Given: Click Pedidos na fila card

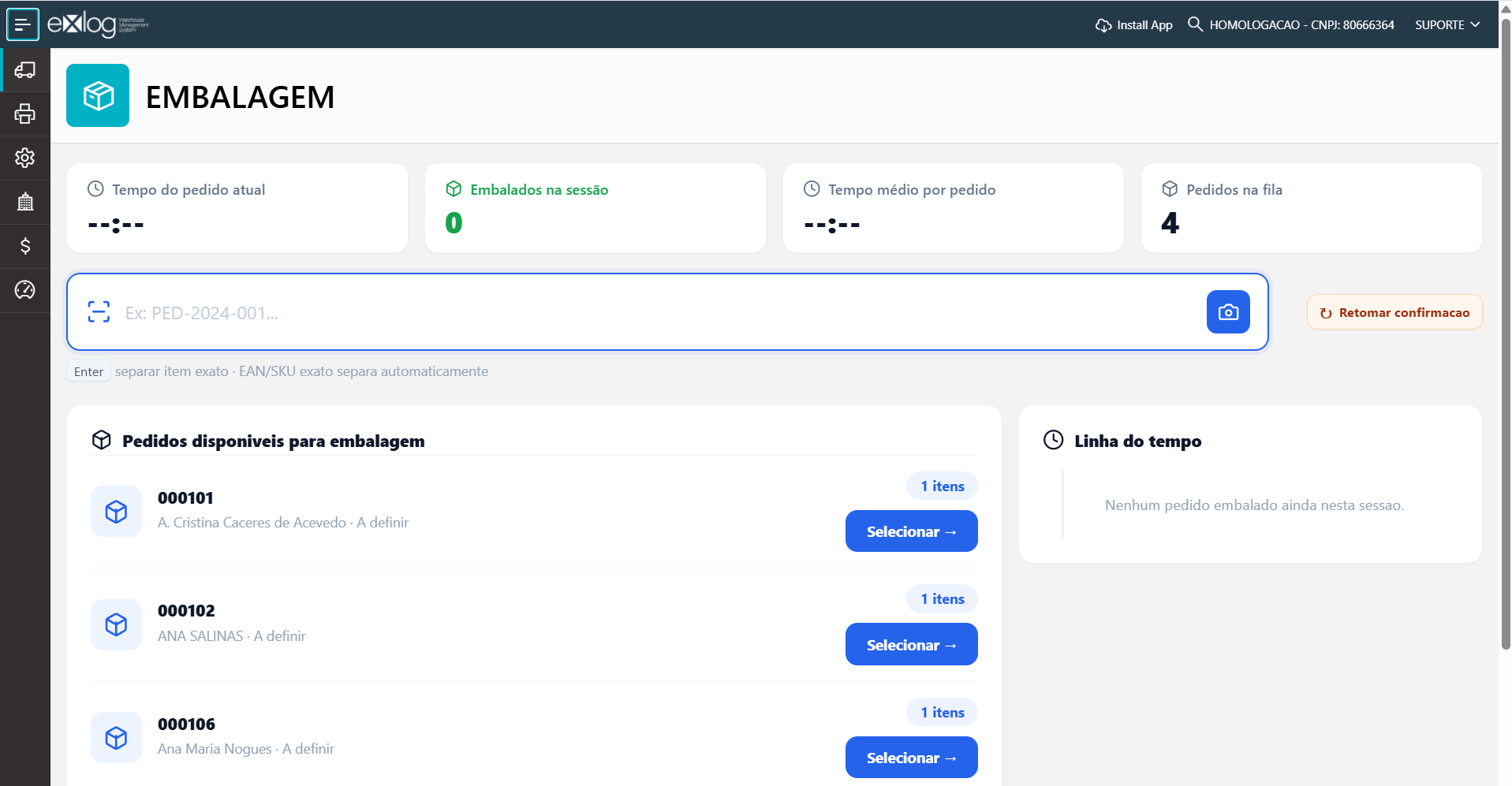Looking at the screenshot, I should [x=1312, y=208].
